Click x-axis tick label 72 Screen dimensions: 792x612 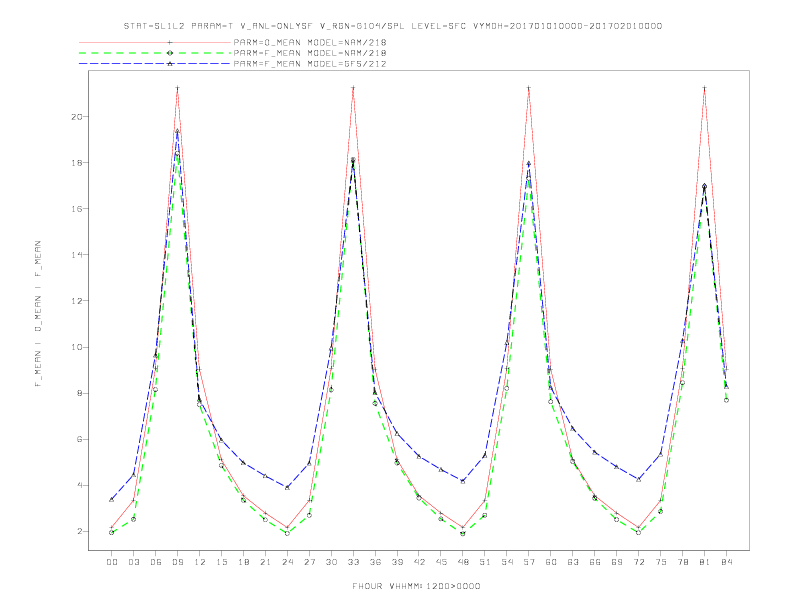[638, 562]
